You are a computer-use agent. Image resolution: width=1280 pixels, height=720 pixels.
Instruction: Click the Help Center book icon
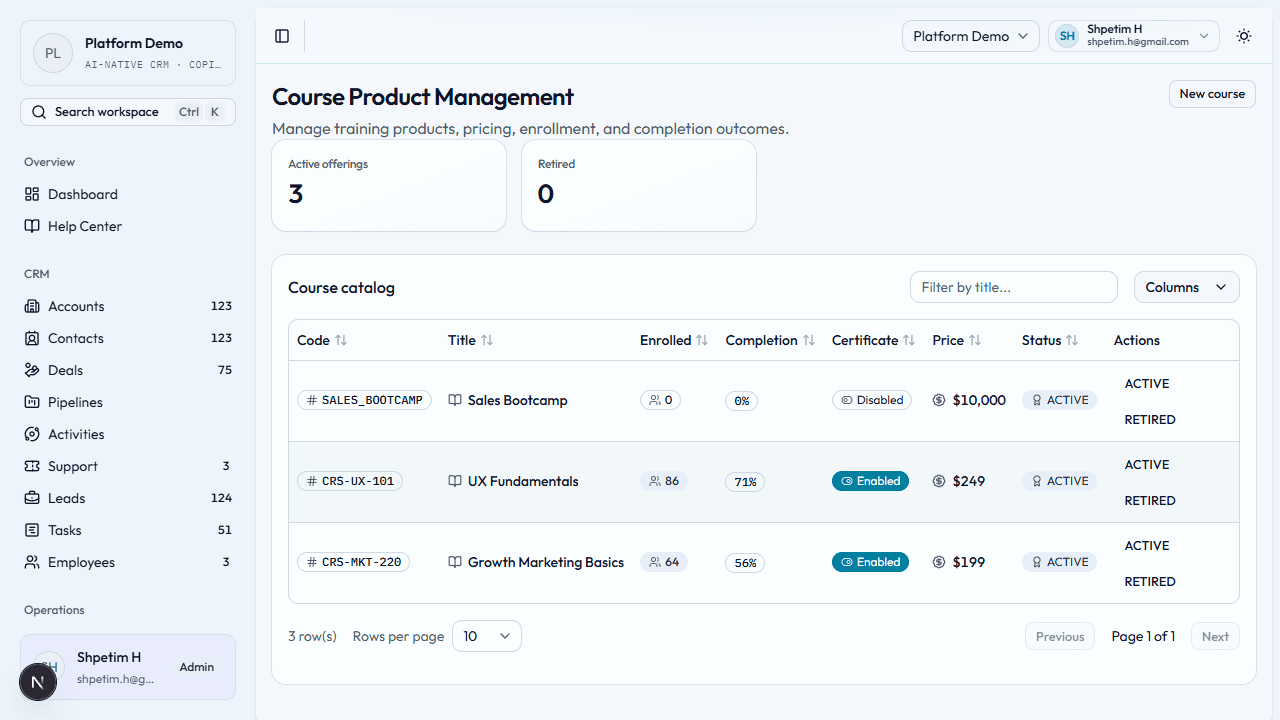pos(31,226)
